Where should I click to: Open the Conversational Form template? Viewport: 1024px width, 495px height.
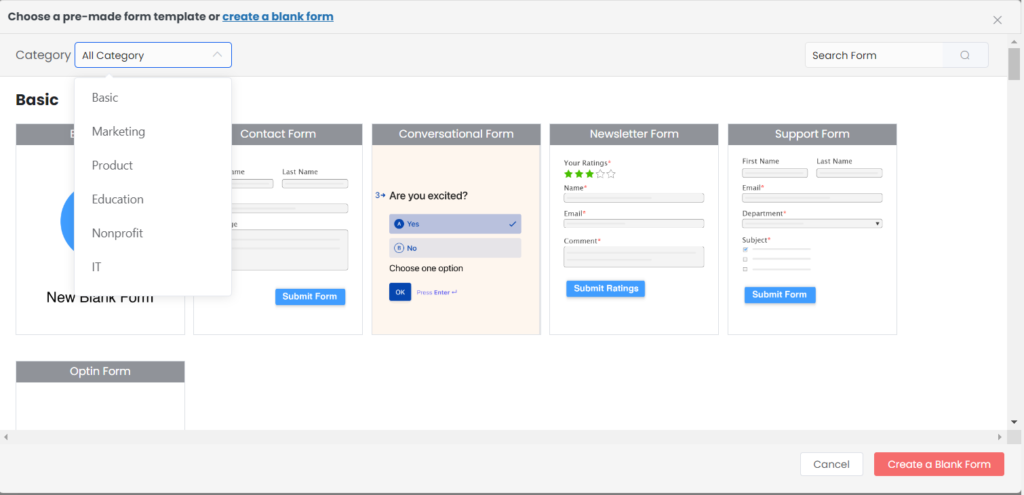coord(456,229)
